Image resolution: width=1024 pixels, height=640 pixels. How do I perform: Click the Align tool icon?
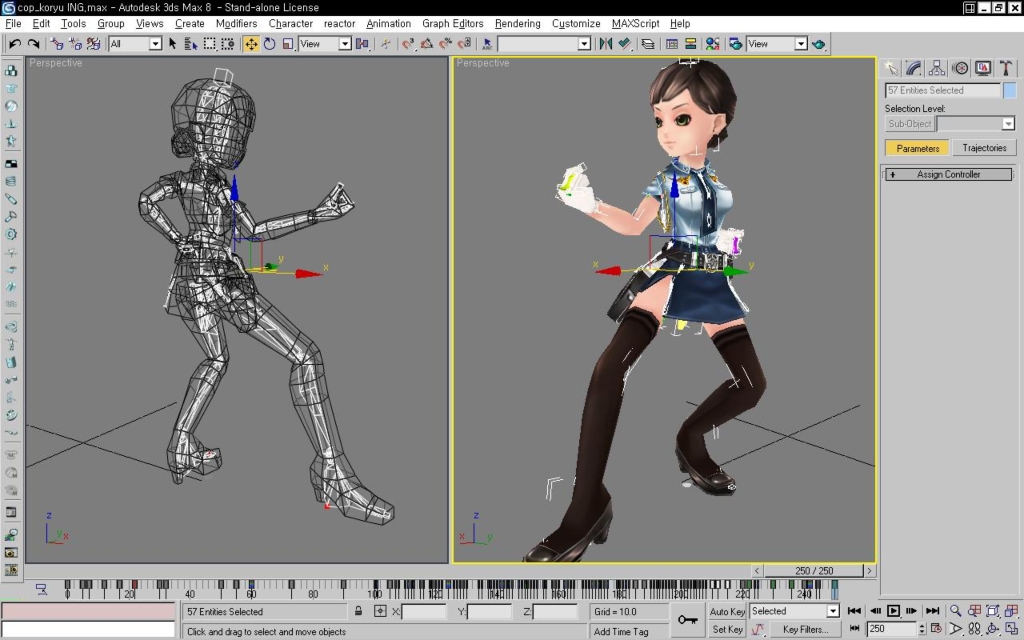pyautogui.click(x=624, y=44)
